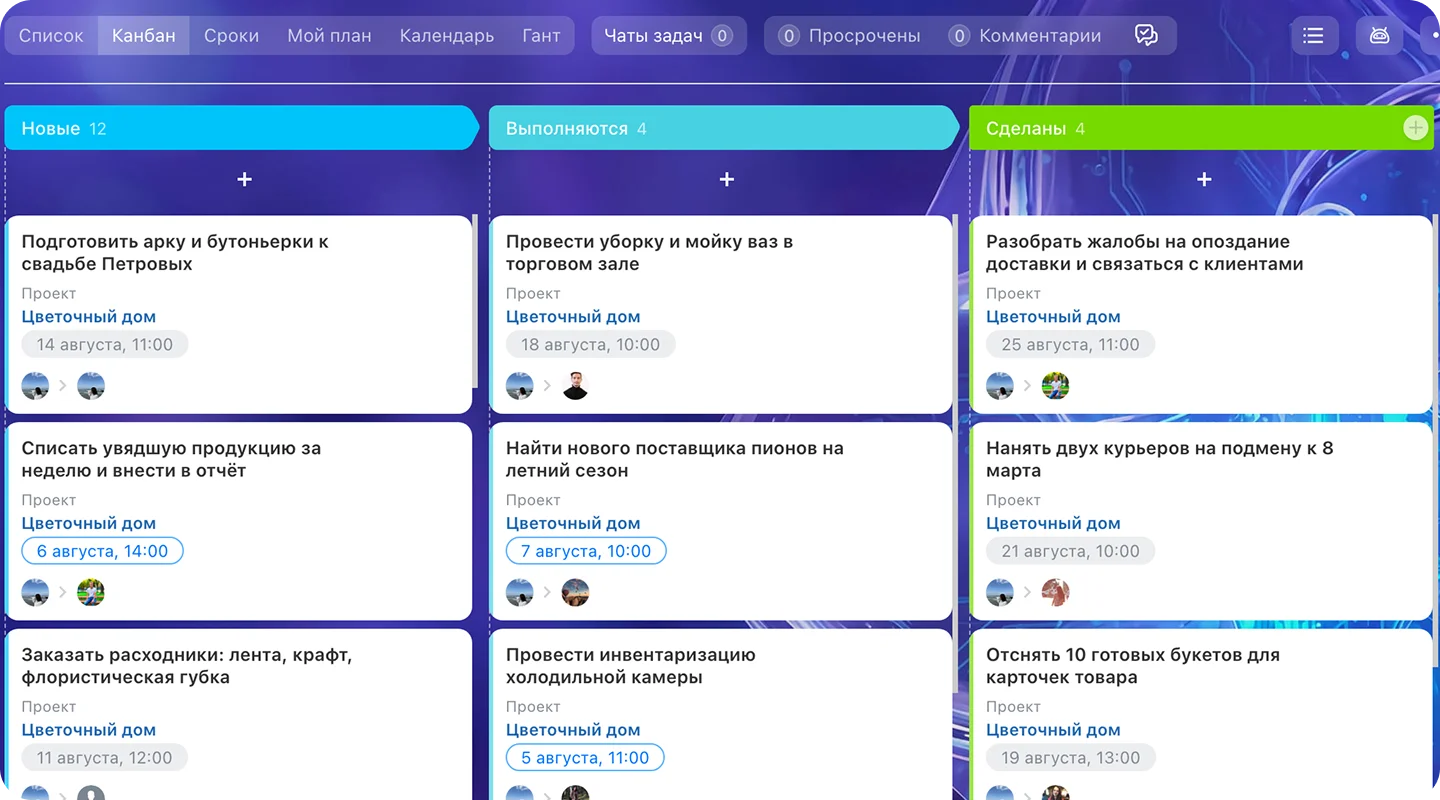Click assignee avatar on Провести уборку card
Viewport: 1440px width, 800px height.
[575, 386]
